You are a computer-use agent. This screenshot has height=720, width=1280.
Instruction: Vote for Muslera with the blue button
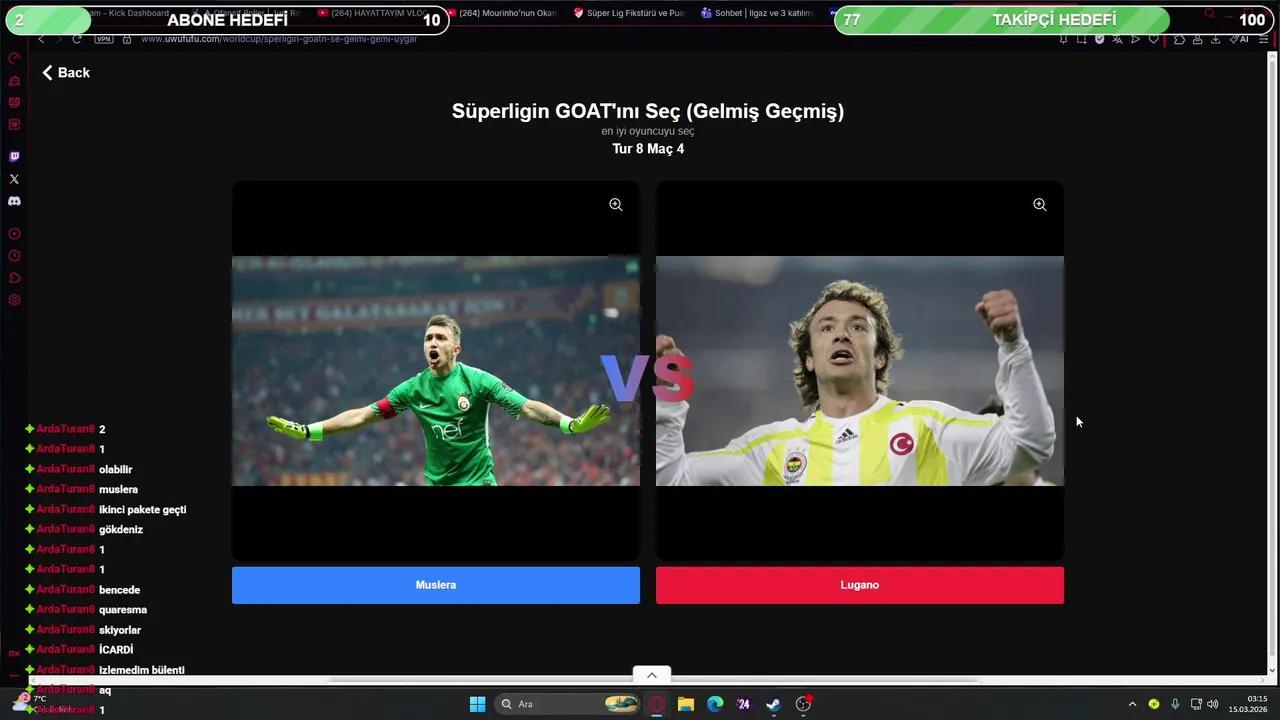(436, 585)
